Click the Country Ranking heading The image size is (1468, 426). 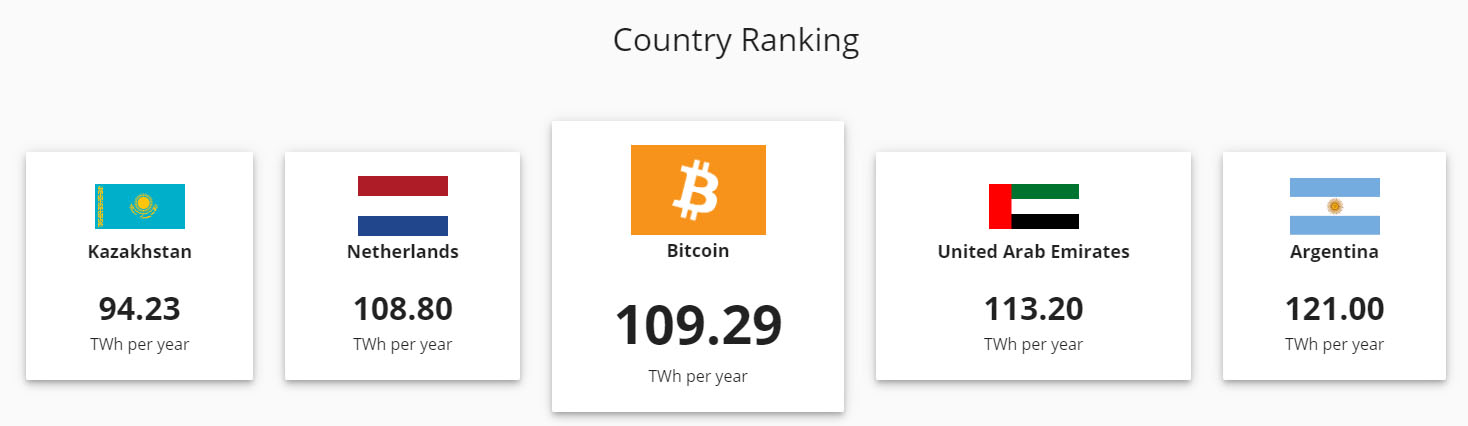click(x=736, y=41)
